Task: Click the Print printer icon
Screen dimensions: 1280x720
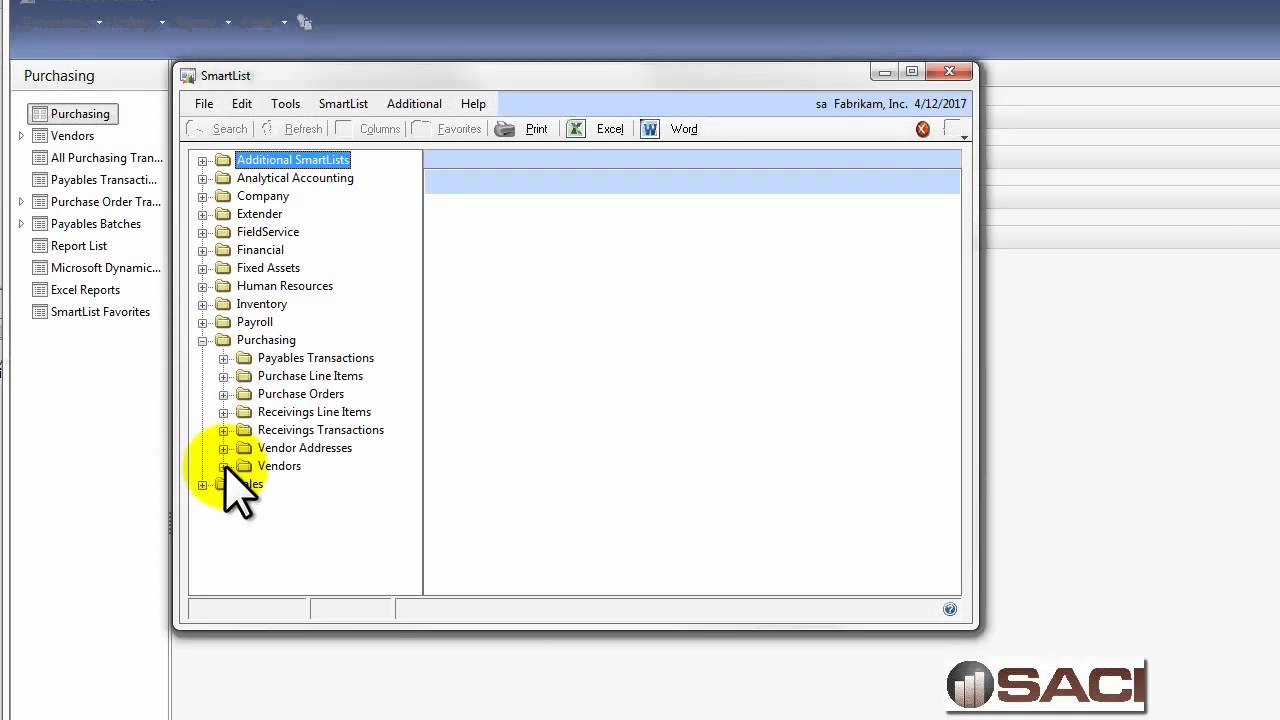Action: (x=505, y=129)
